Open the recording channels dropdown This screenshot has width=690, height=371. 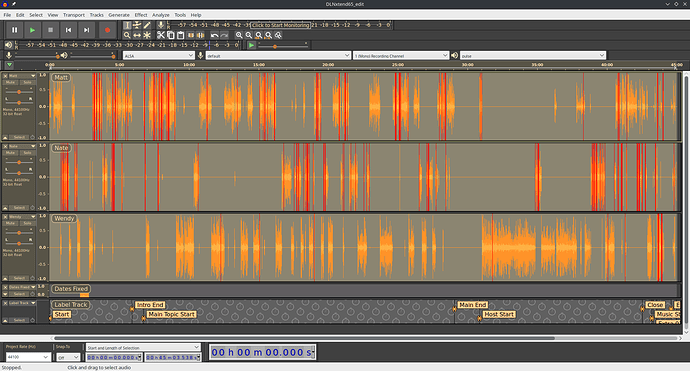(401, 55)
